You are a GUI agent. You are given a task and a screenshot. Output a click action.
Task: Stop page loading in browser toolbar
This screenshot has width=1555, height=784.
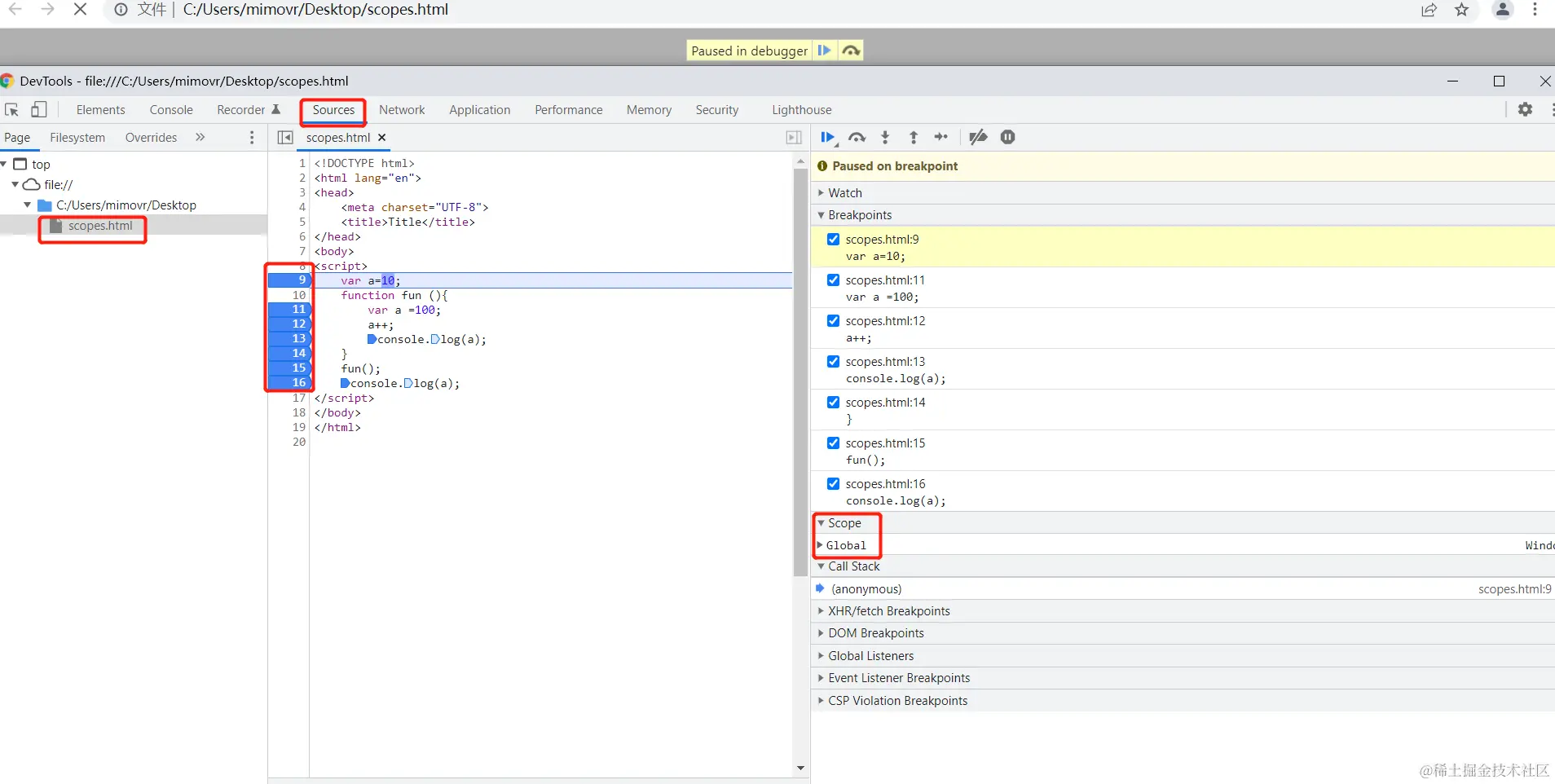tap(80, 10)
